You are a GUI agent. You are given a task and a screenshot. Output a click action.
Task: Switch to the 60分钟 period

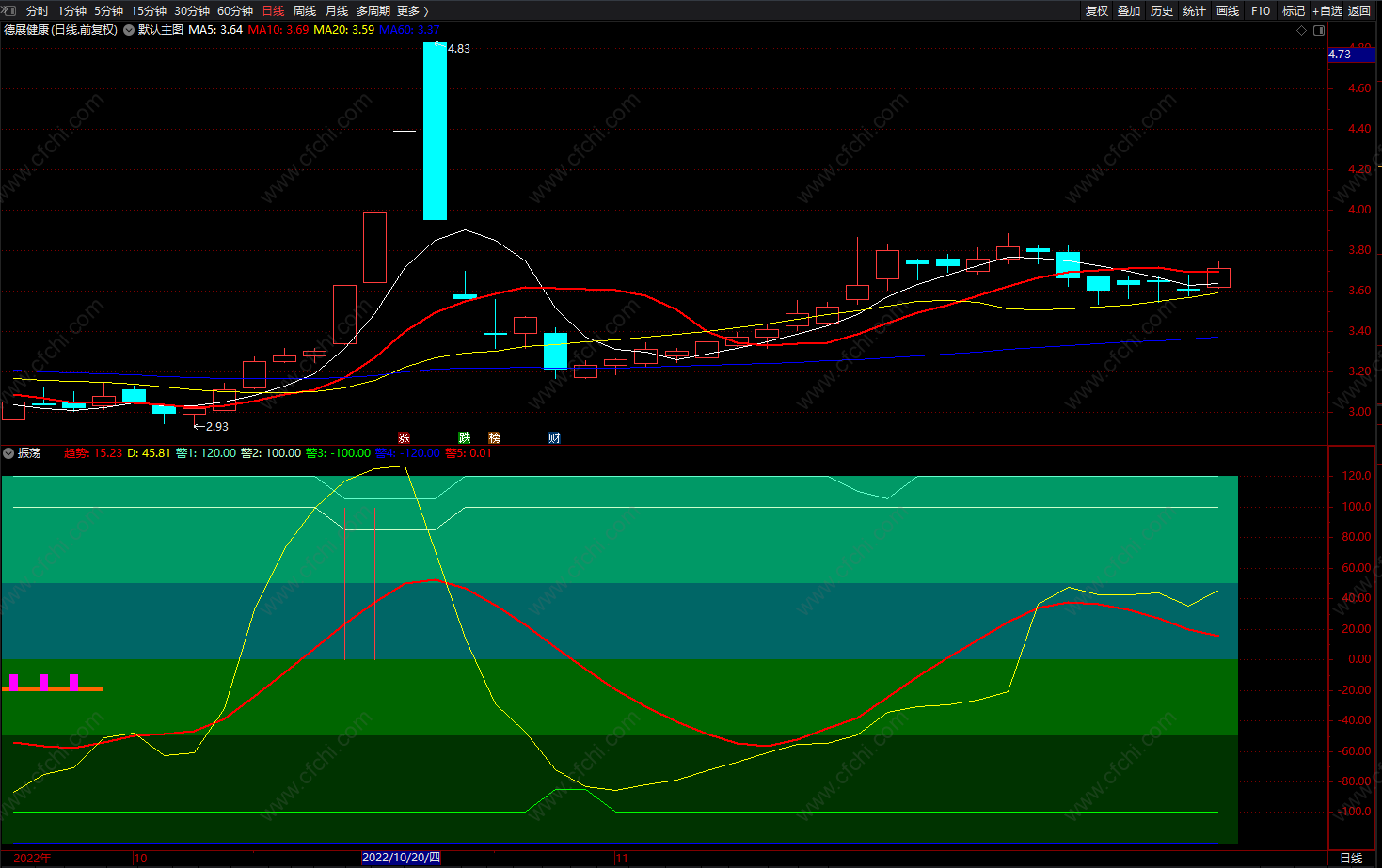click(235, 11)
